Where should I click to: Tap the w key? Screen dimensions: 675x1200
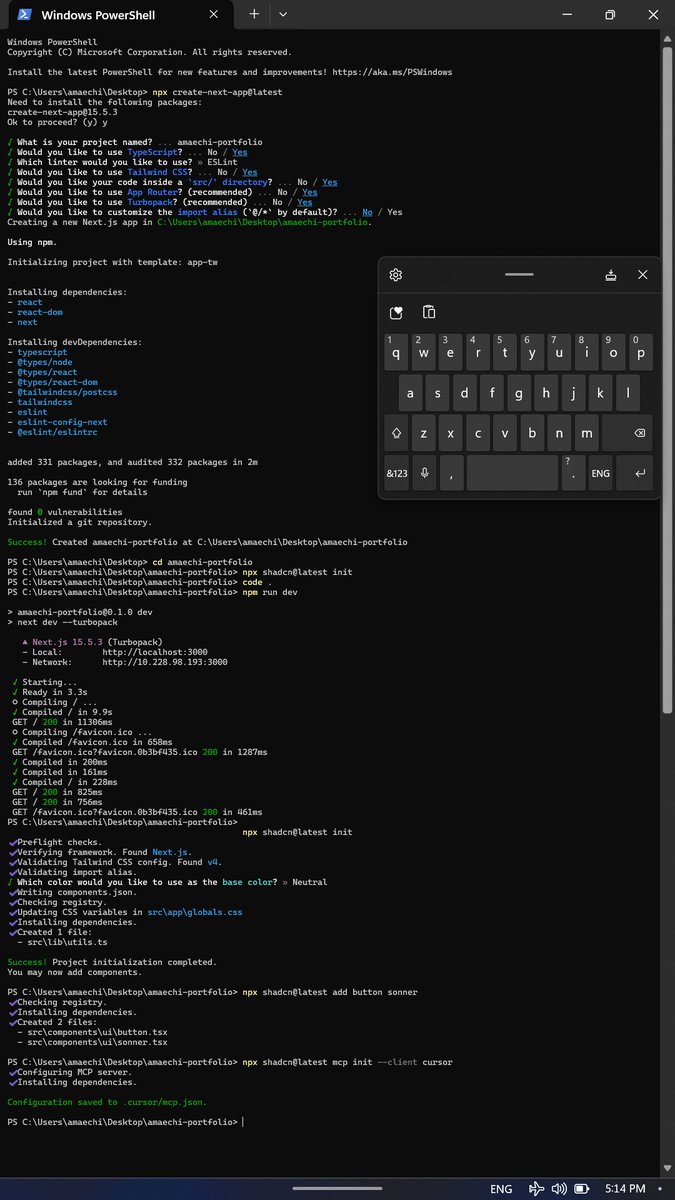(x=424, y=352)
